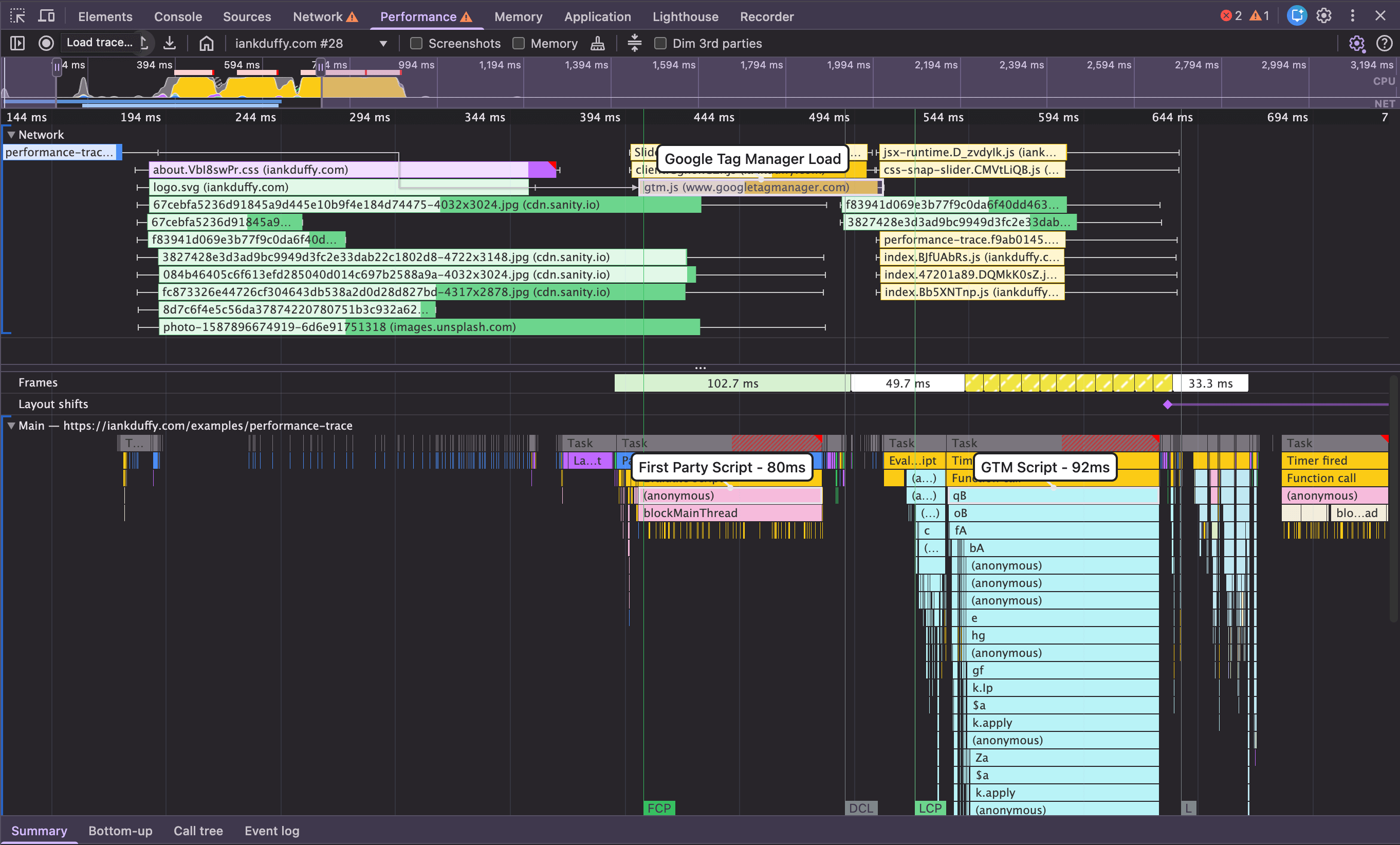
Task: Toggle the device emulation icon
Action: point(46,16)
